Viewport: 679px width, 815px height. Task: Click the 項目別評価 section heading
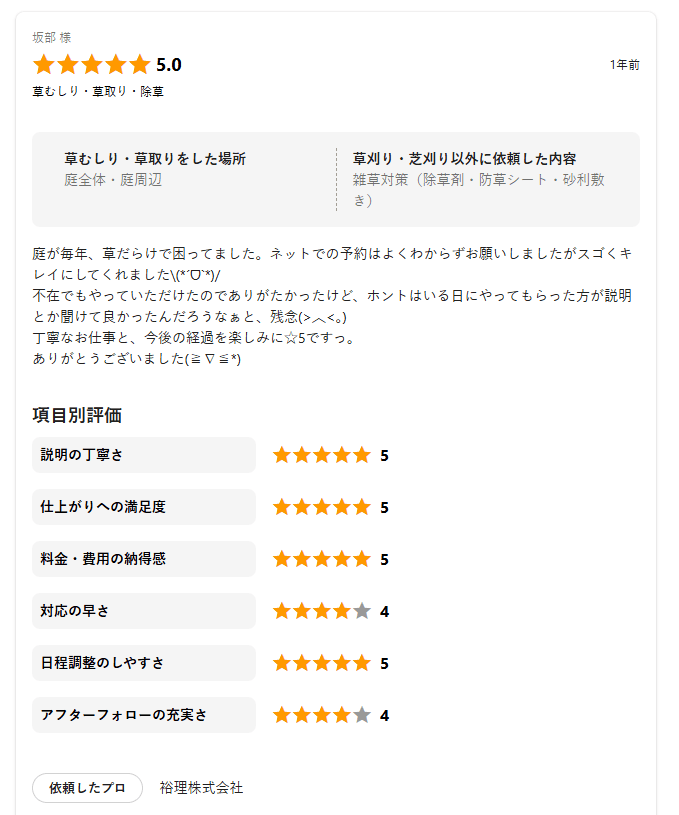[77, 415]
